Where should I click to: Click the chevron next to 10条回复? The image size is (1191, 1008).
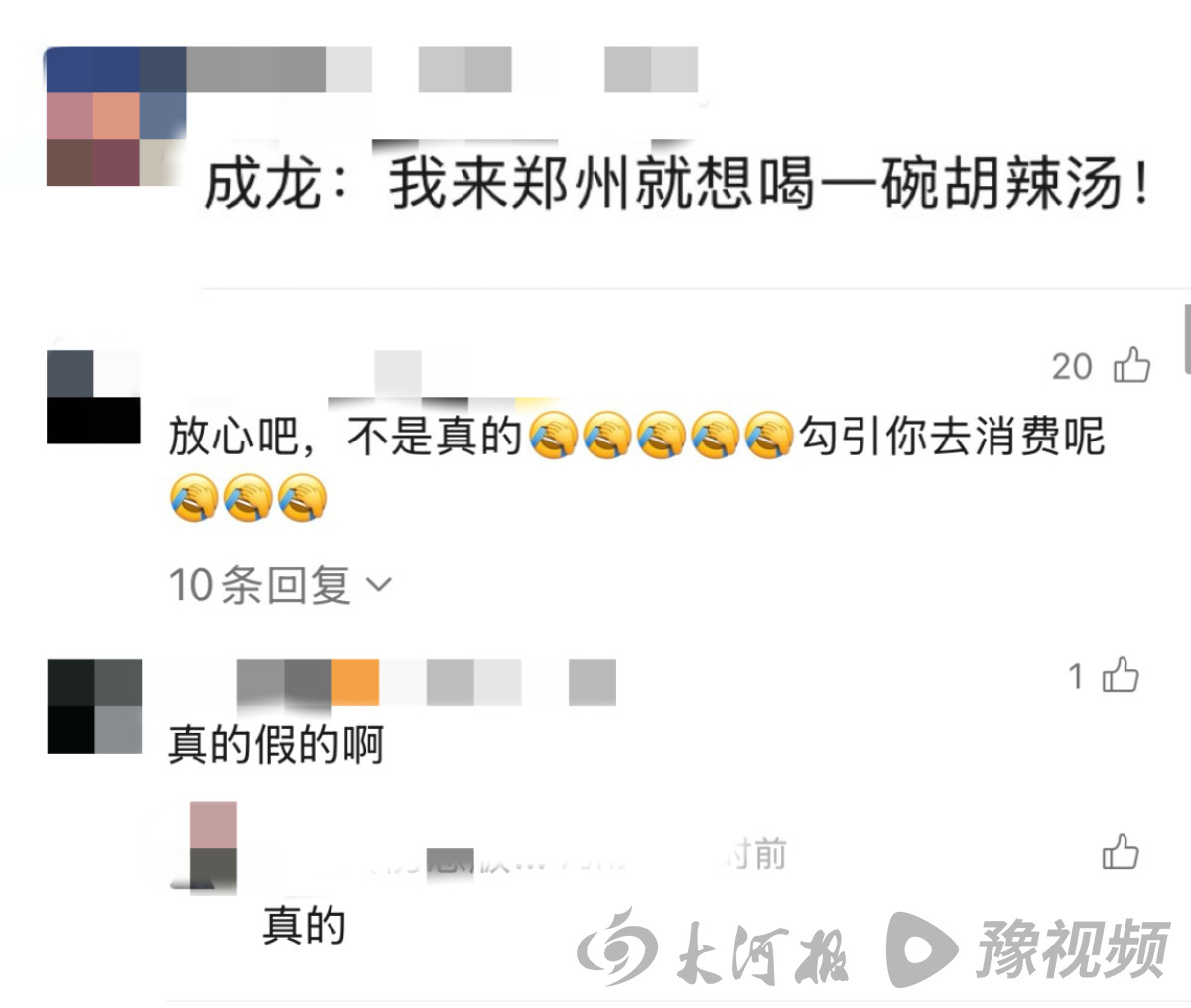[x=379, y=585]
